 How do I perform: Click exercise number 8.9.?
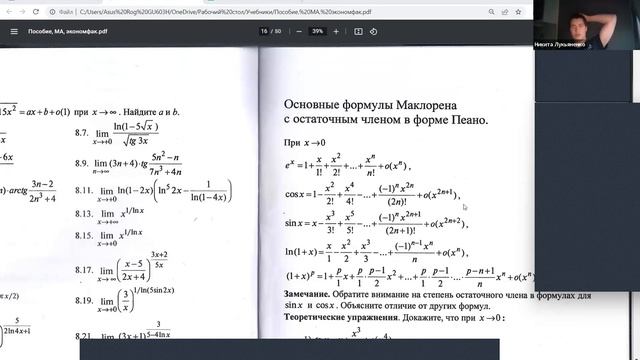(x=82, y=163)
